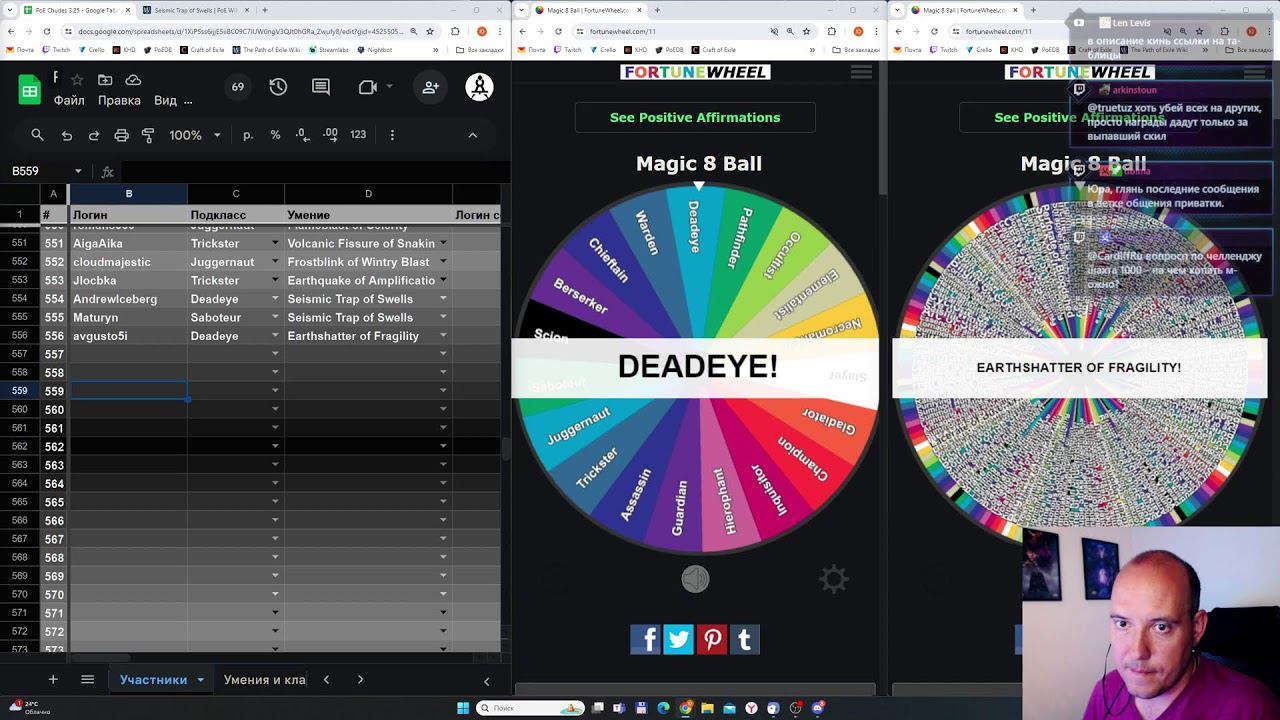Switch to the Seismic Trap of Swells browser tab

(194, 10)
